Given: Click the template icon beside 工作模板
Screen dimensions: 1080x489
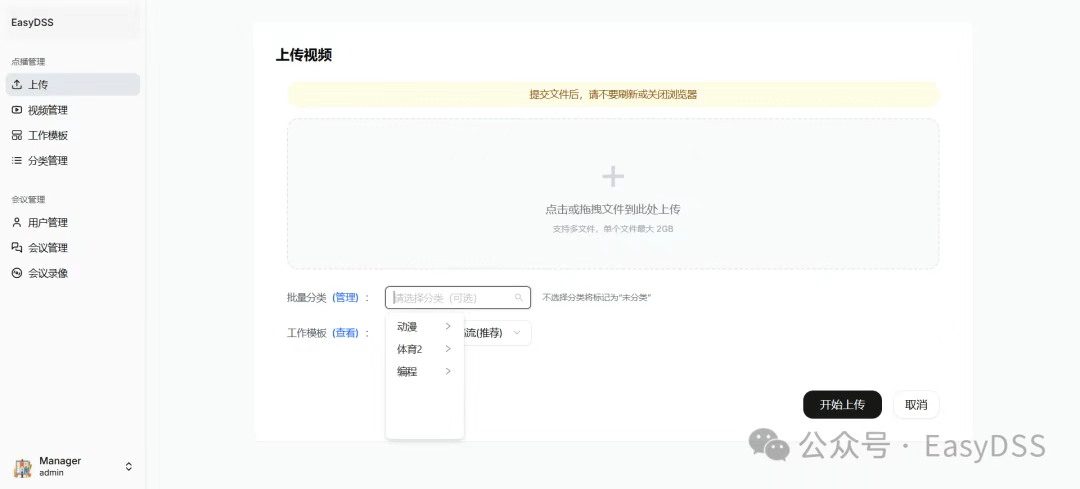Looking at the screenshot, I should 17,136.
